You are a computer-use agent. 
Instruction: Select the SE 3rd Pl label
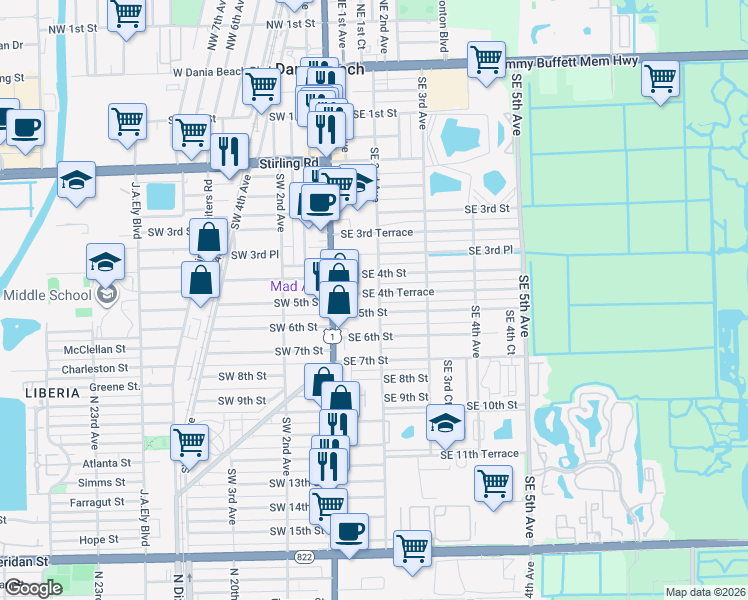(491, 251)
